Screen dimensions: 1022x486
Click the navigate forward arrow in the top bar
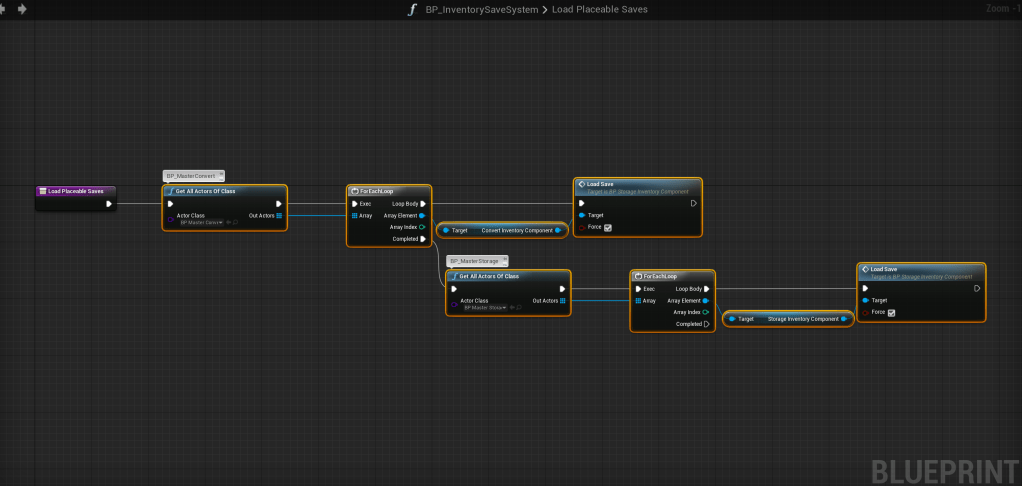[22, 9]
